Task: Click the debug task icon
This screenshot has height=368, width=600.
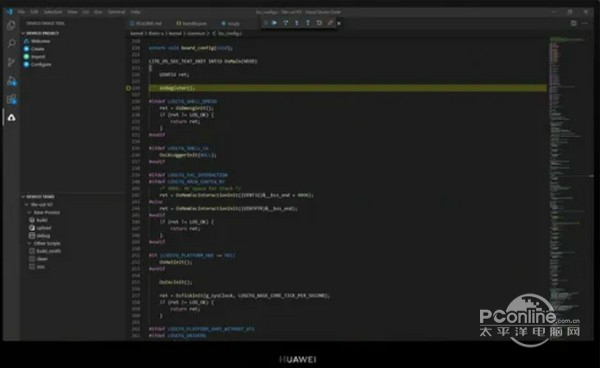Action: [x=32, y=236]
